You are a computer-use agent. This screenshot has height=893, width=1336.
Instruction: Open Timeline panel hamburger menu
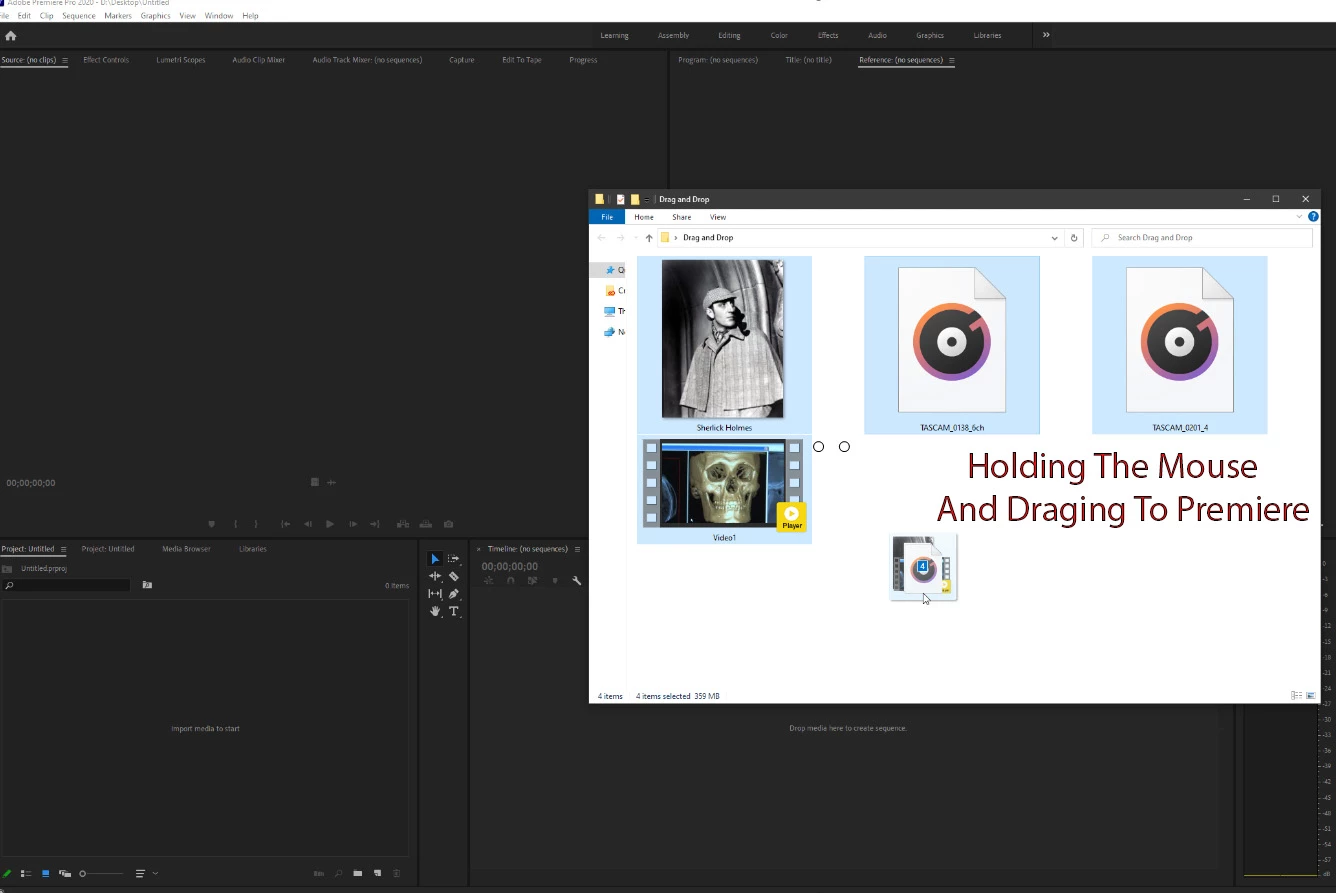(x=577, y=549)
